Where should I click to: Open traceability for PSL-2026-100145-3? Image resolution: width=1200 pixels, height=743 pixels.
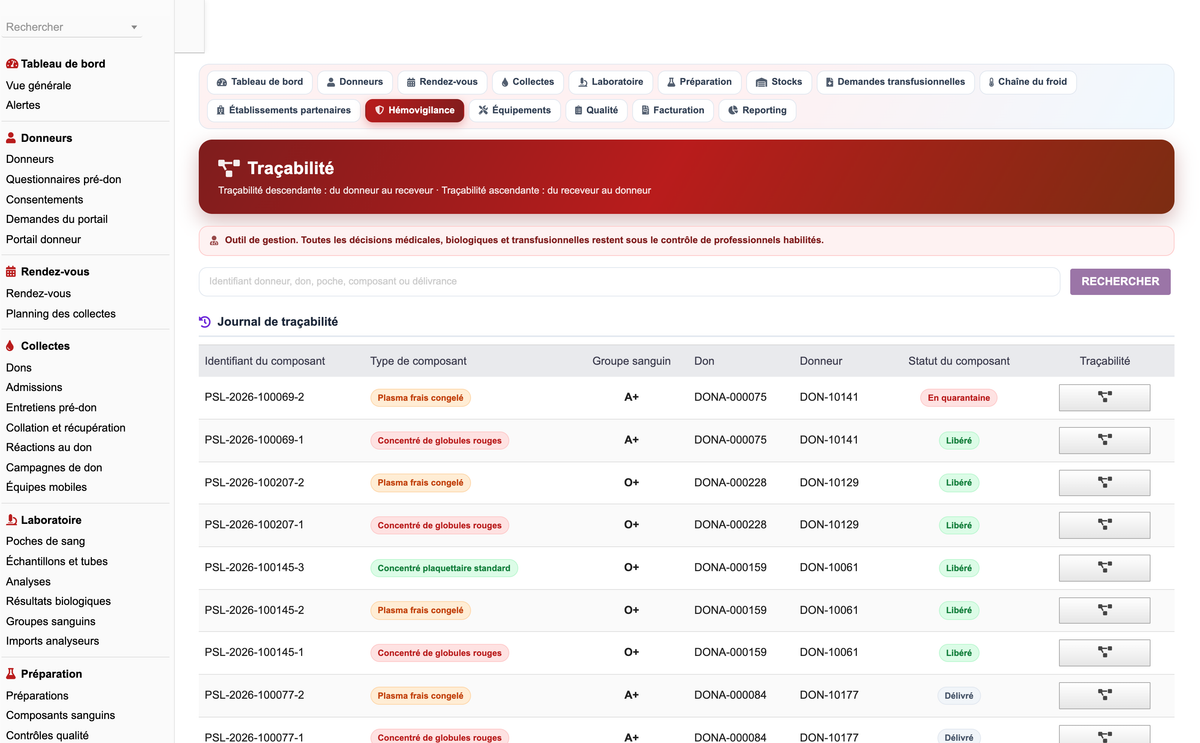pyautogui.click(x=1104, y=568)
